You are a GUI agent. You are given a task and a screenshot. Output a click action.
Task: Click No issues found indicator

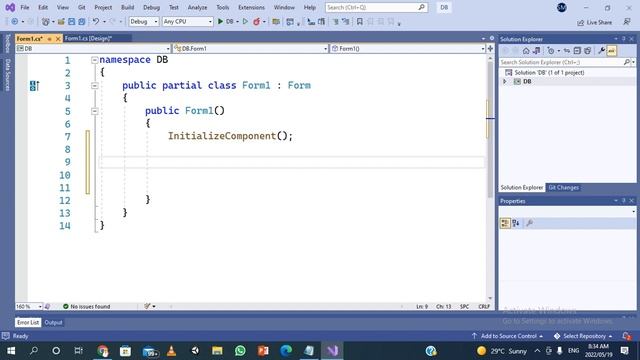pos(87,306)
